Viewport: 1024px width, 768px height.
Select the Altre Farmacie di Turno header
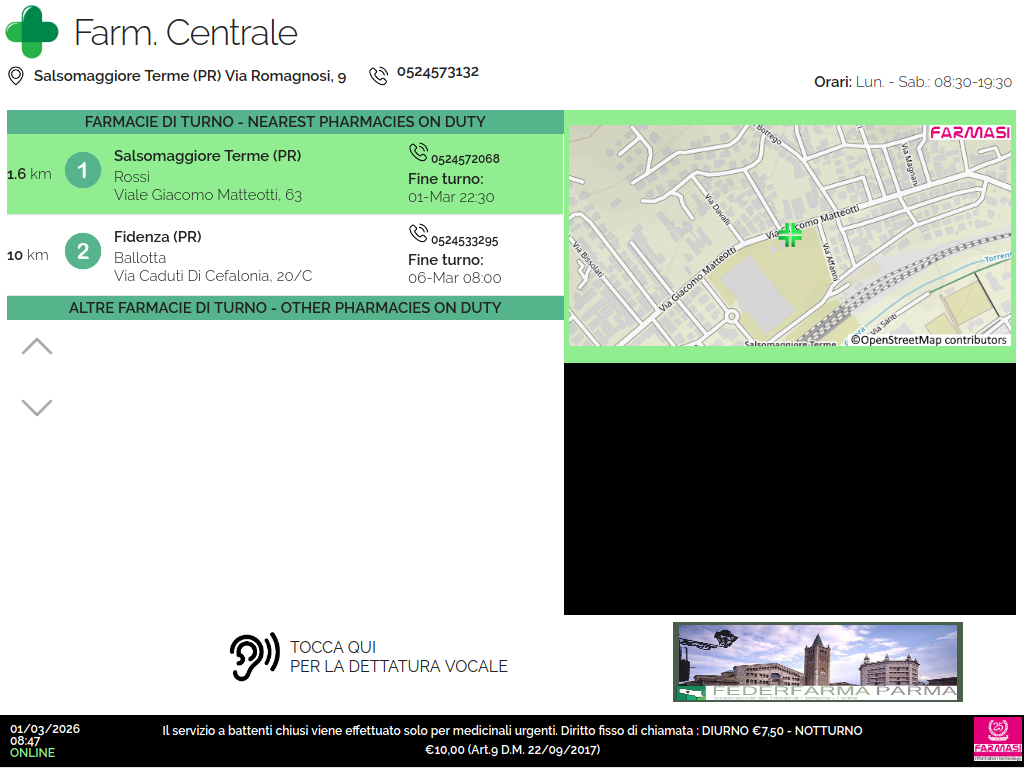(x=285, y=308)
